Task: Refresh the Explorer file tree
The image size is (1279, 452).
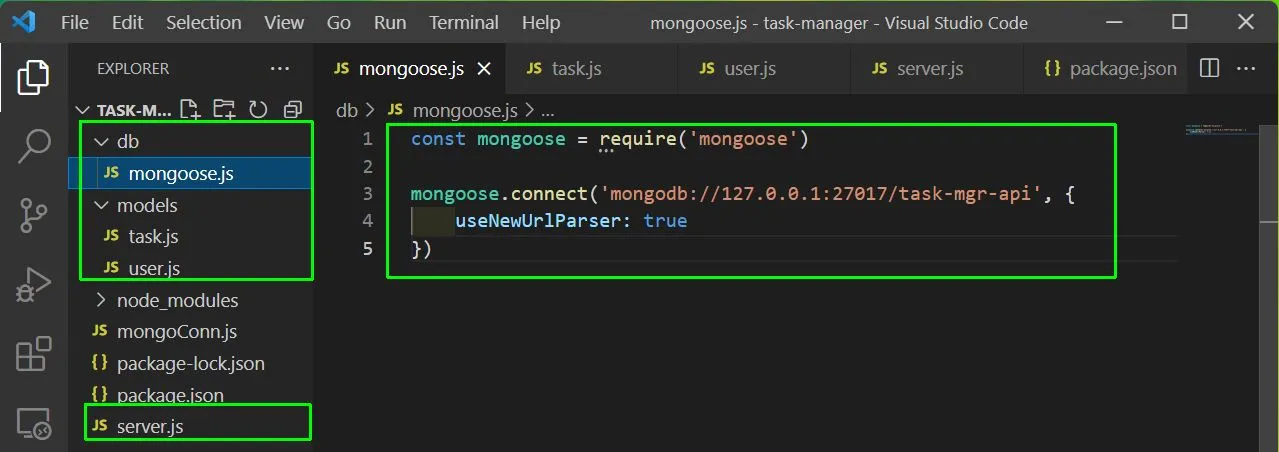Action: [258, 110]
